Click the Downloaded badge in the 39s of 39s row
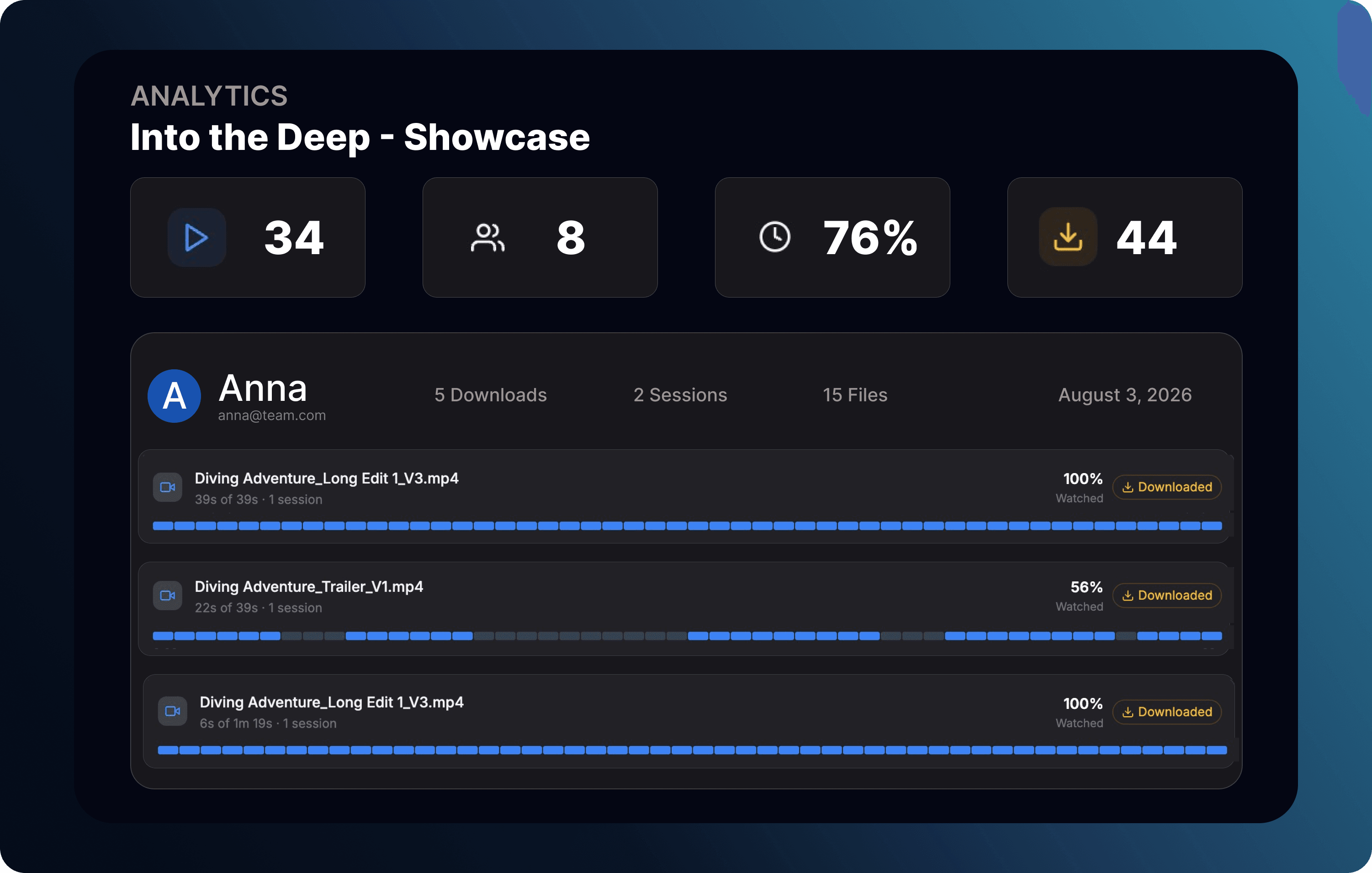 pyautogui.click(x=1167, y=487)
